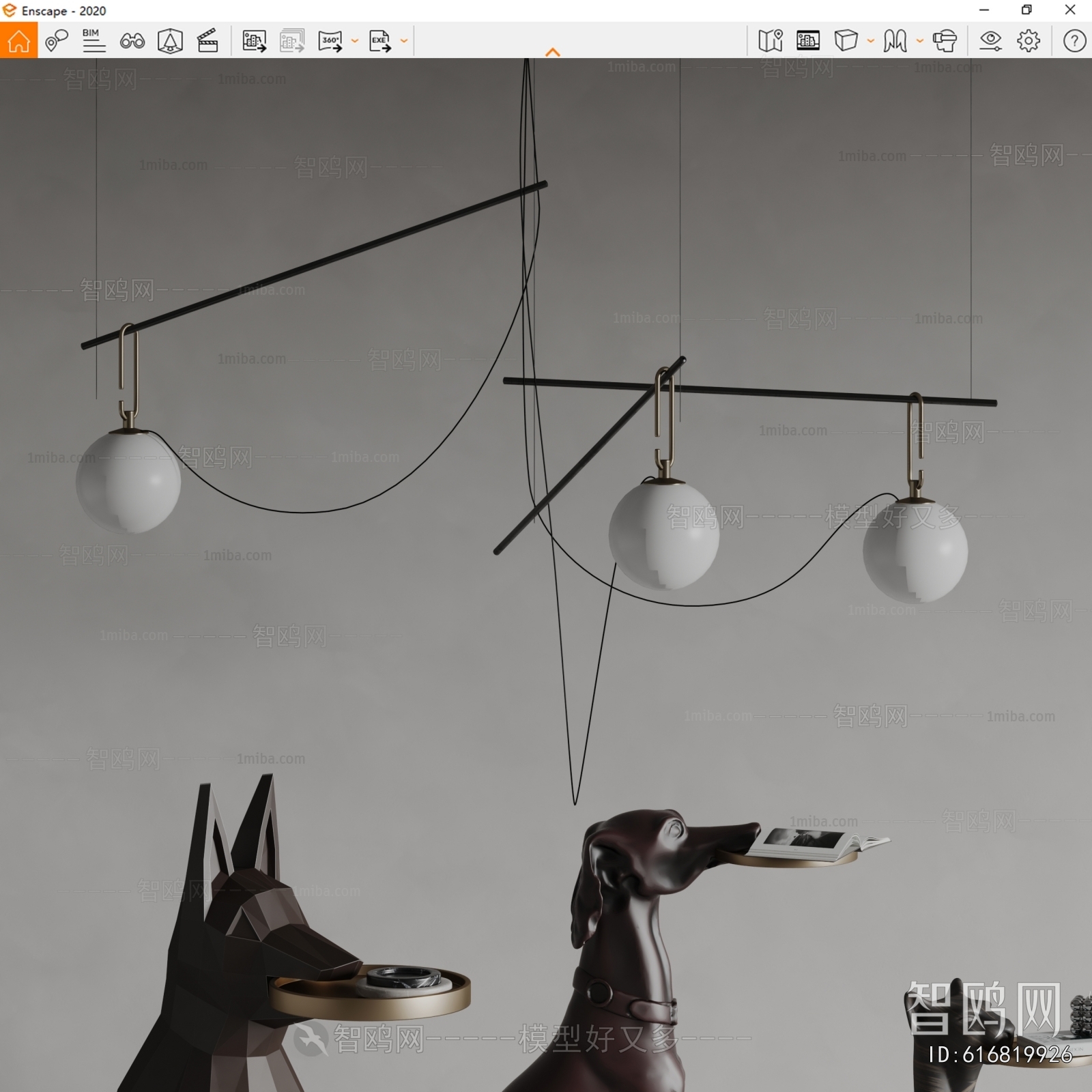Open the BIM information panel
Screen dimensions: 1092x1092
point(94,41)
